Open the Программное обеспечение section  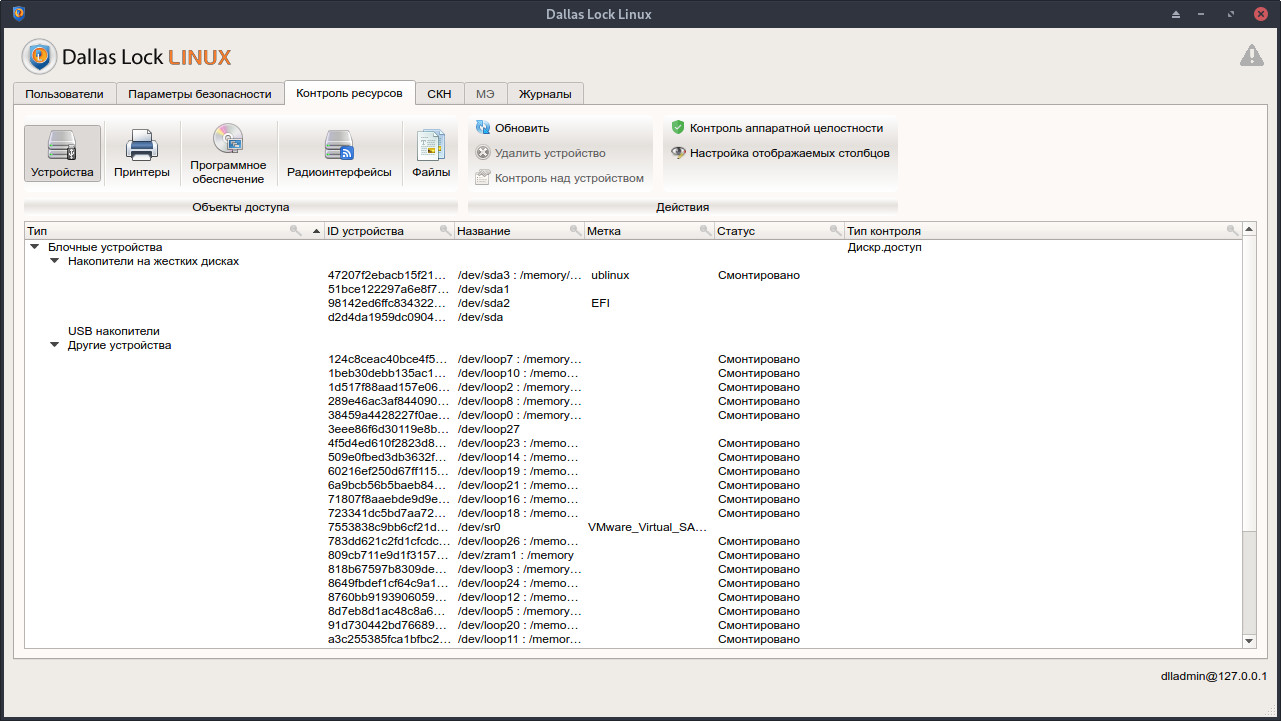pyautogui.click(x=227, y=152)
